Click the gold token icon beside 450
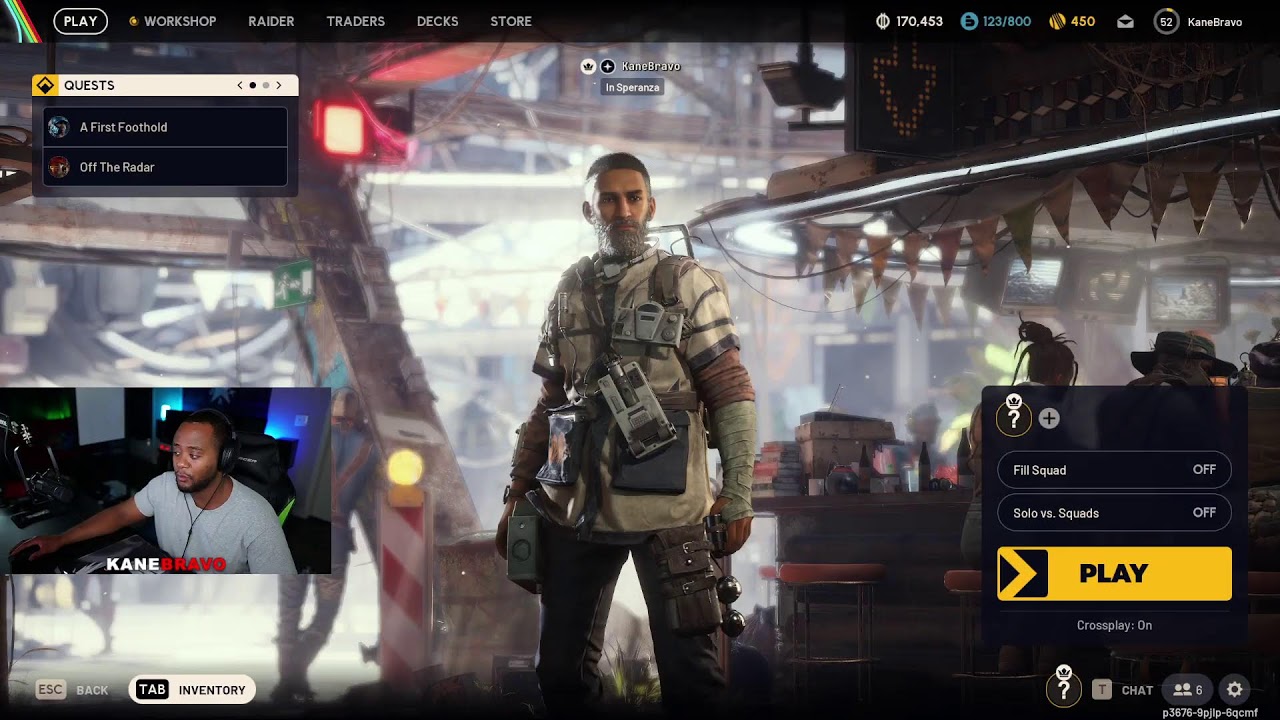 [x=1057, y=21]
